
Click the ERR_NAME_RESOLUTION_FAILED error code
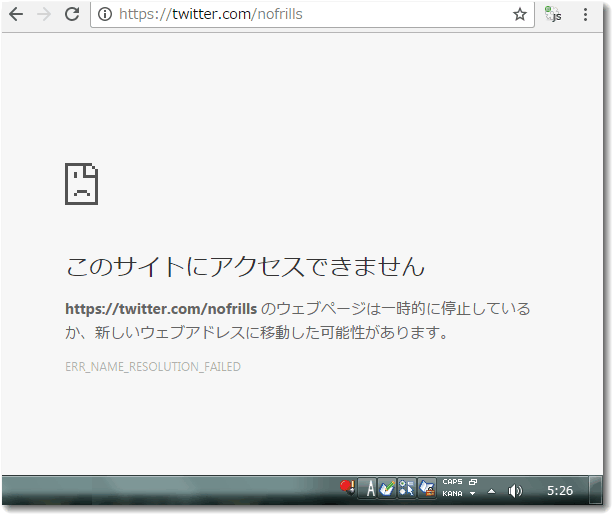(153, 366)
